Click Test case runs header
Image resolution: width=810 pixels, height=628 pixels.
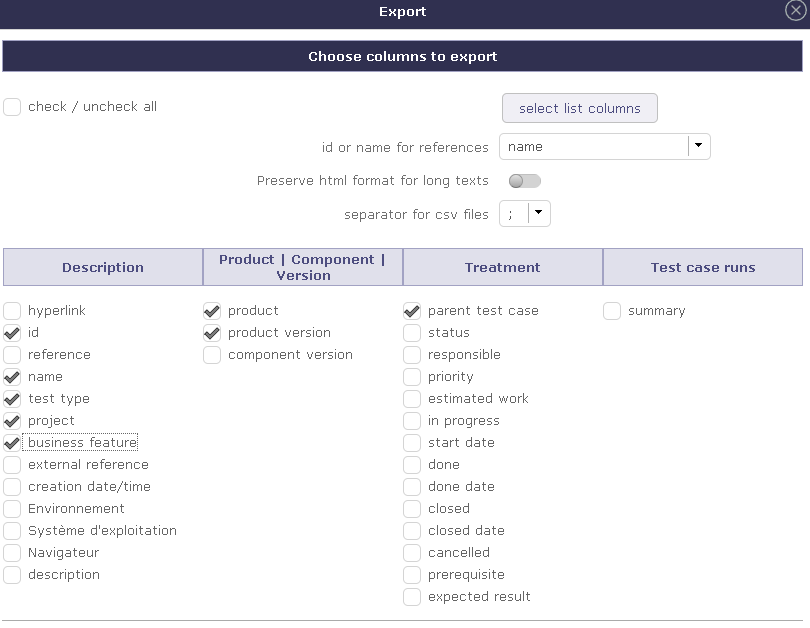click(x=702, y=267)
